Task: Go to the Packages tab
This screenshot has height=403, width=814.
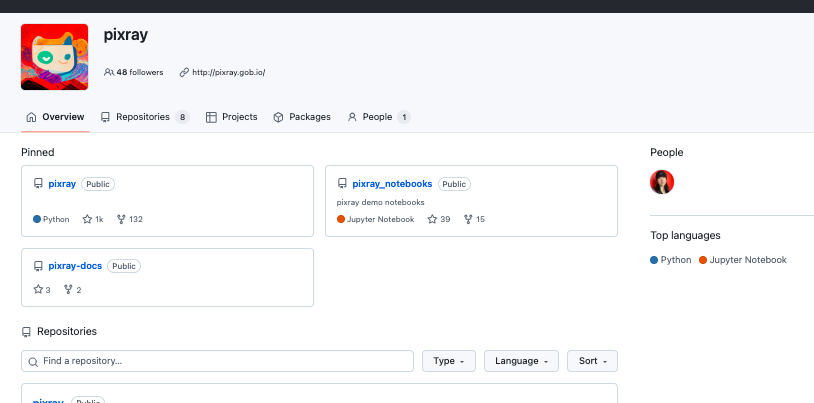Action: [302, 117]
